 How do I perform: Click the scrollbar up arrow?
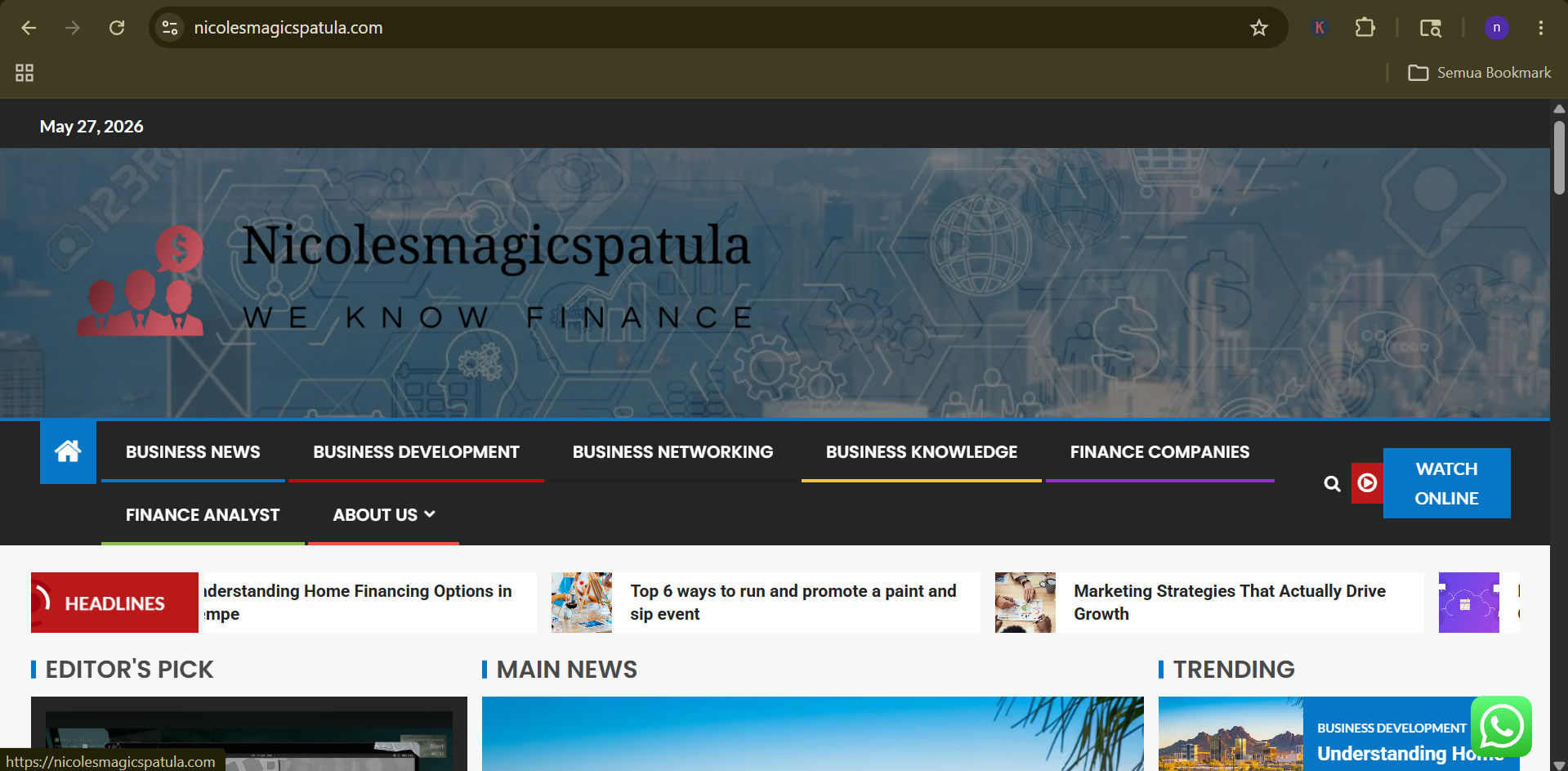pyautogui.click(x=1559, y=109)
